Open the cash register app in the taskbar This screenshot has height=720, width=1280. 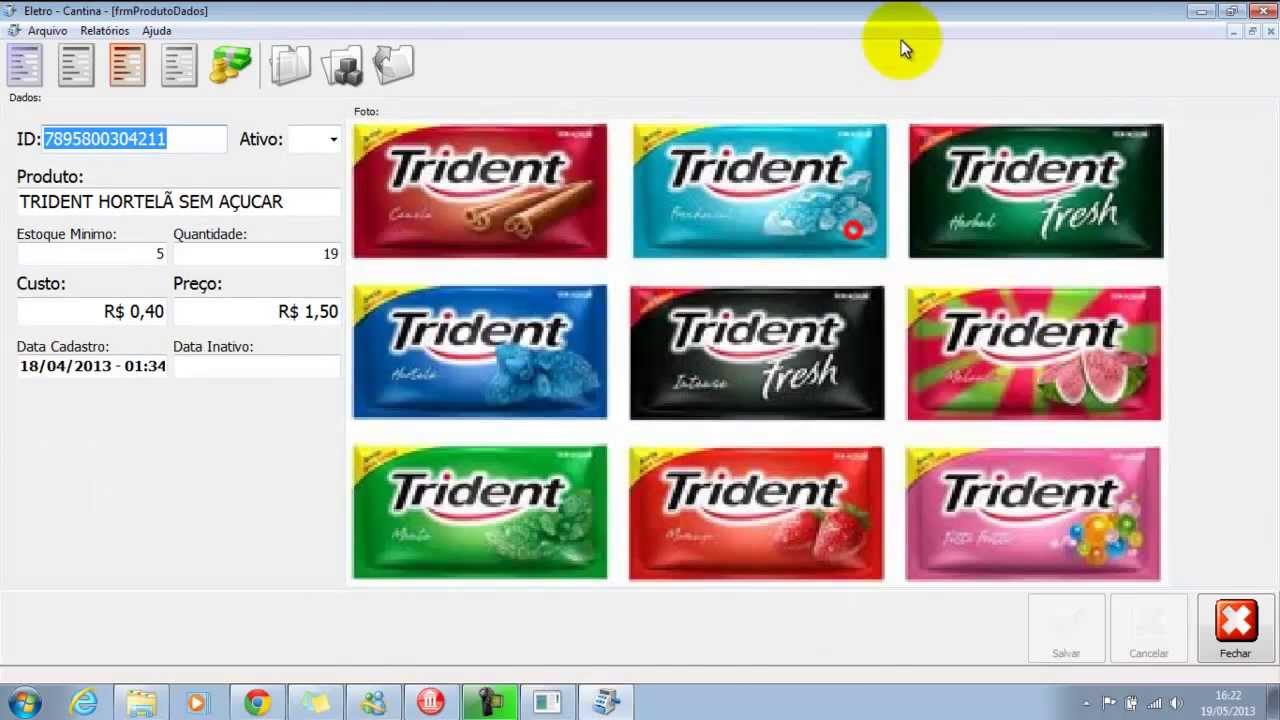click(x=606, y=702)
